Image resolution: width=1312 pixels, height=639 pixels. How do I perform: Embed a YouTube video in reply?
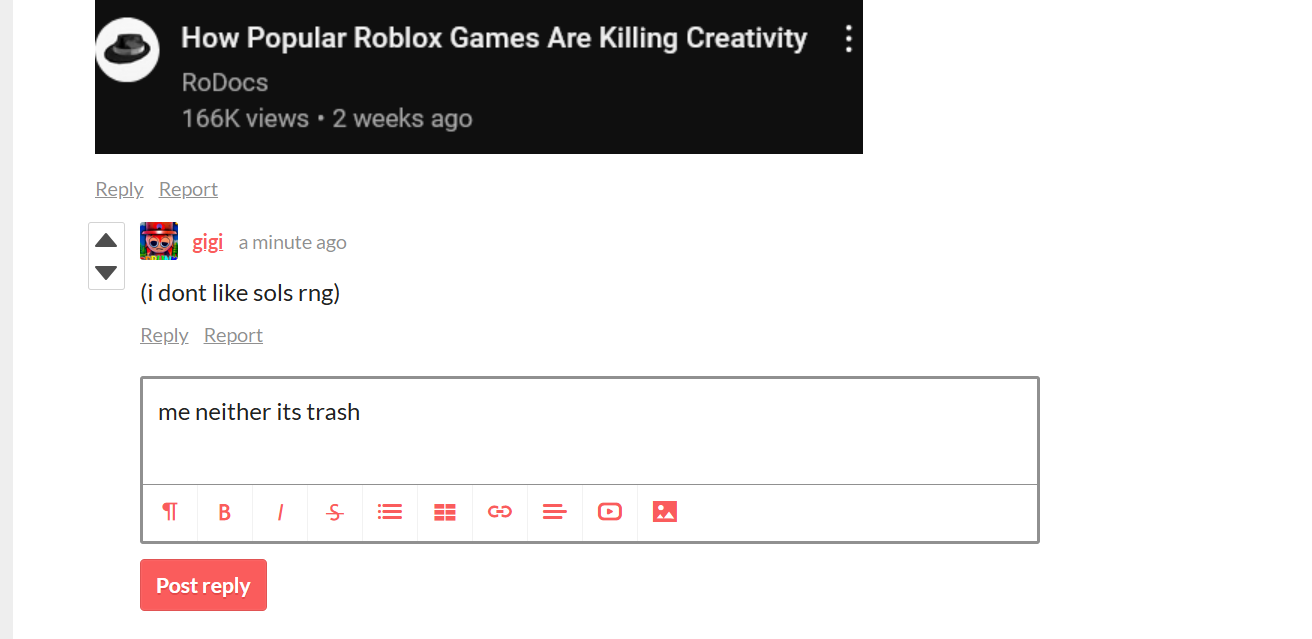pos(610,512)
